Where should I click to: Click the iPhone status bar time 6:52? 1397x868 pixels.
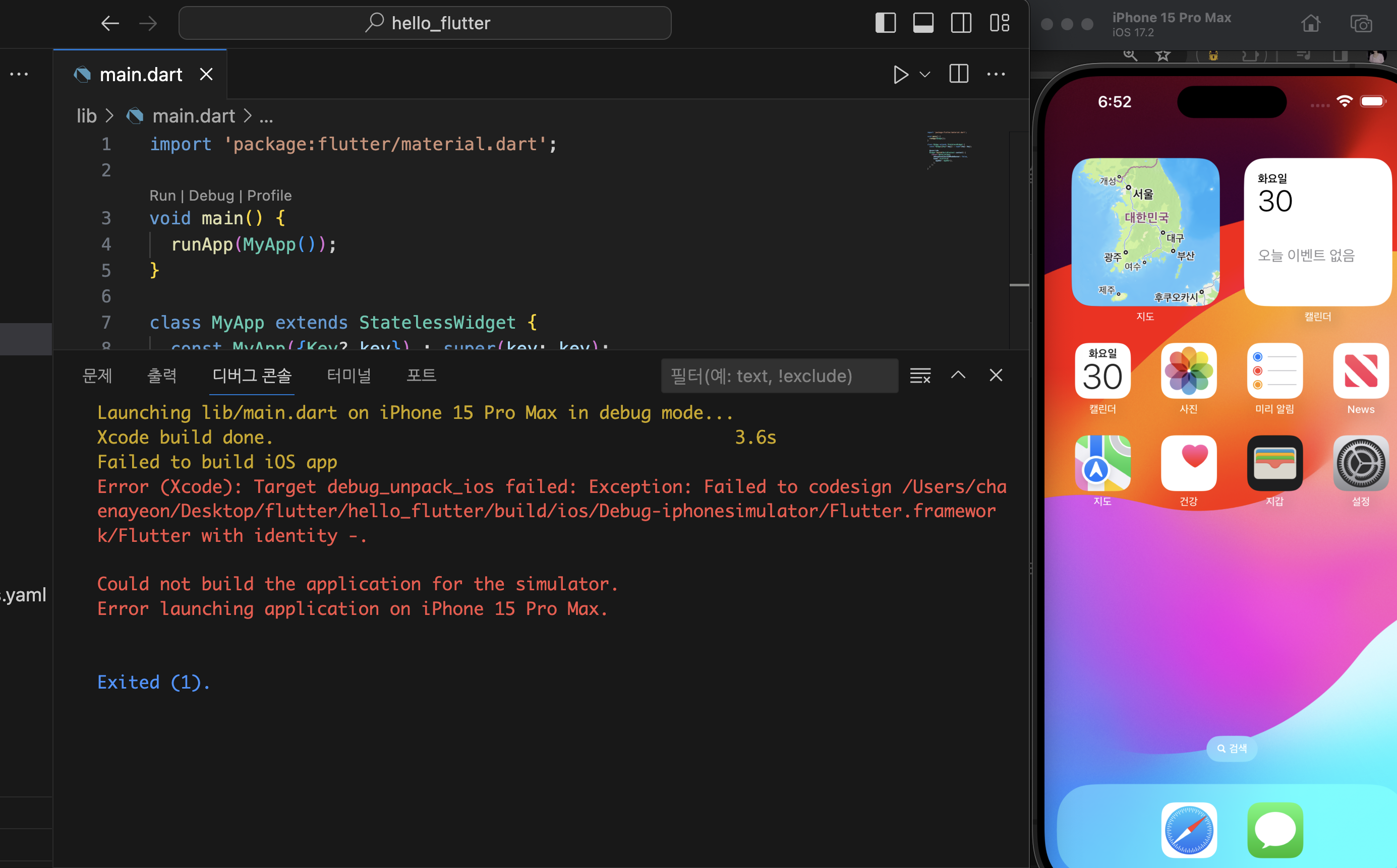1115,102
